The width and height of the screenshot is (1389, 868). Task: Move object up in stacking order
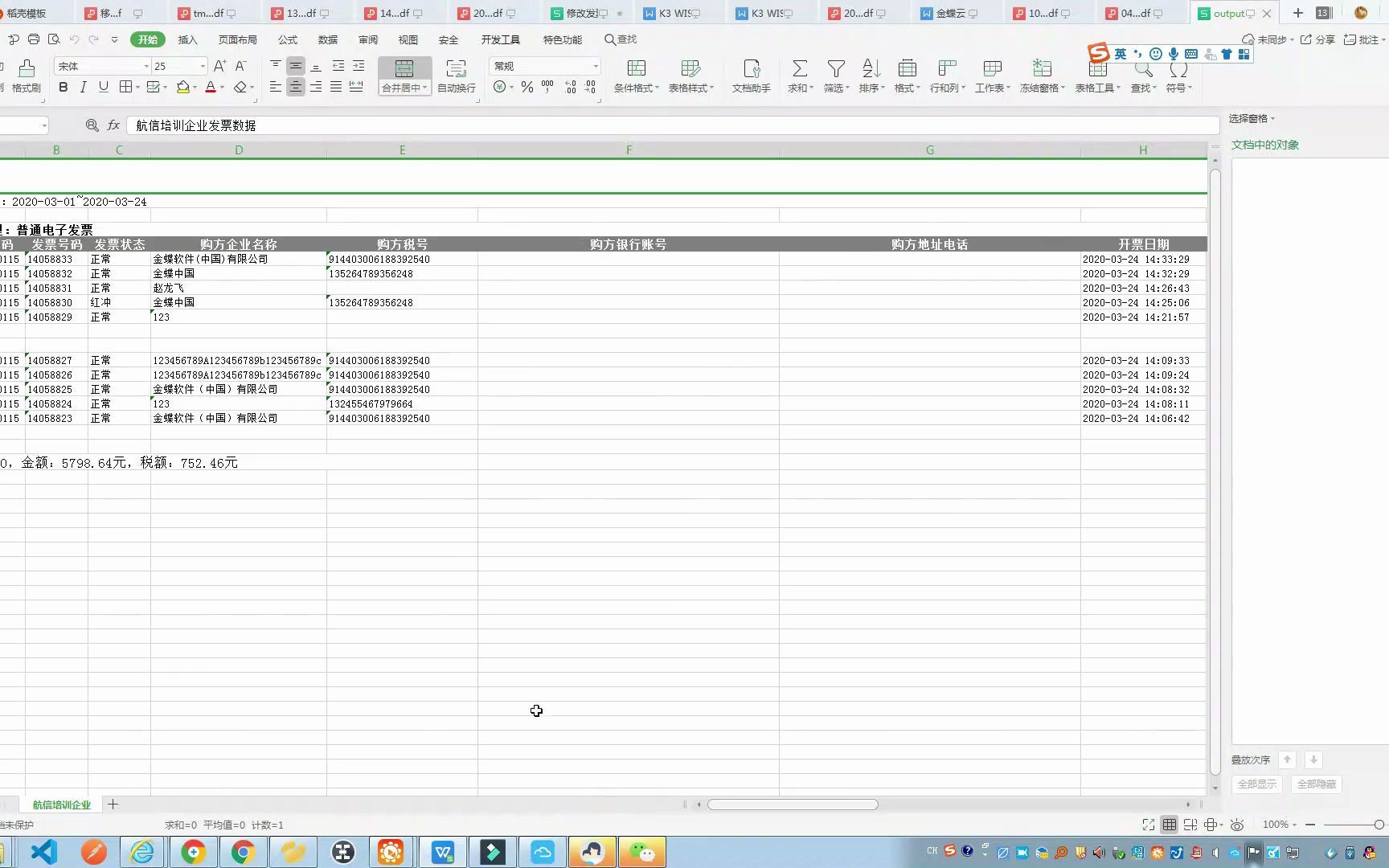click(x=1287, y=759)
